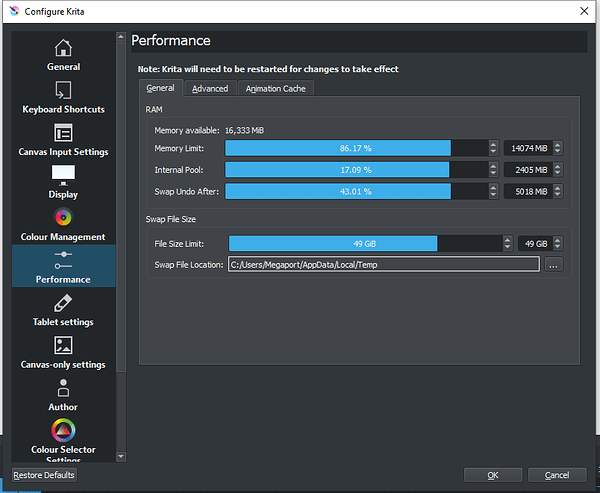600x493 pixels.
Task: Click the Krita logo in title bar
Action: (x=14, y=11)
